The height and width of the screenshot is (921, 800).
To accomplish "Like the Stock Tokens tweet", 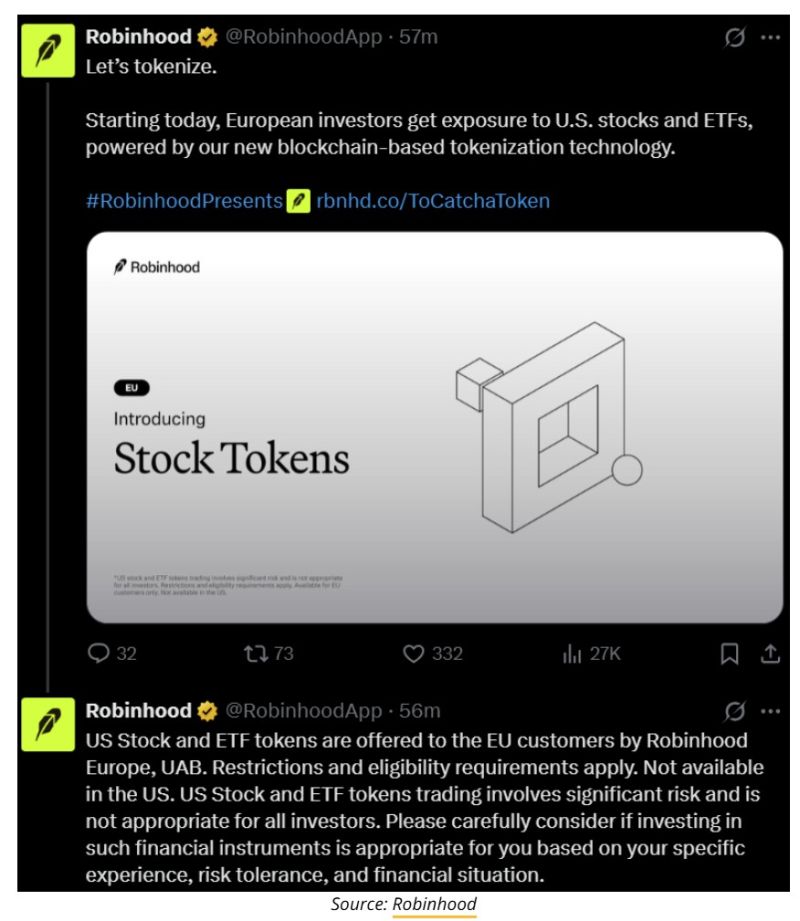I will (414, 653).
